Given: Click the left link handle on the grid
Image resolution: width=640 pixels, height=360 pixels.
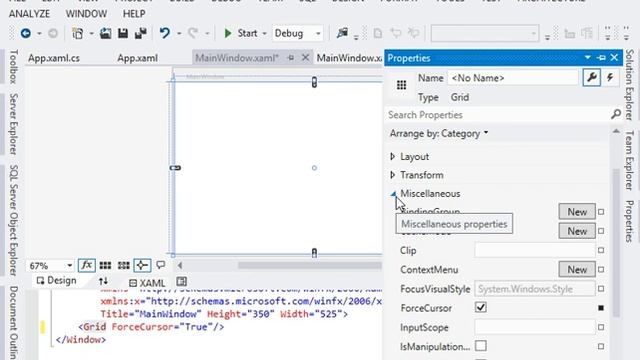Looking at the screenshot, I should point(175,168).
